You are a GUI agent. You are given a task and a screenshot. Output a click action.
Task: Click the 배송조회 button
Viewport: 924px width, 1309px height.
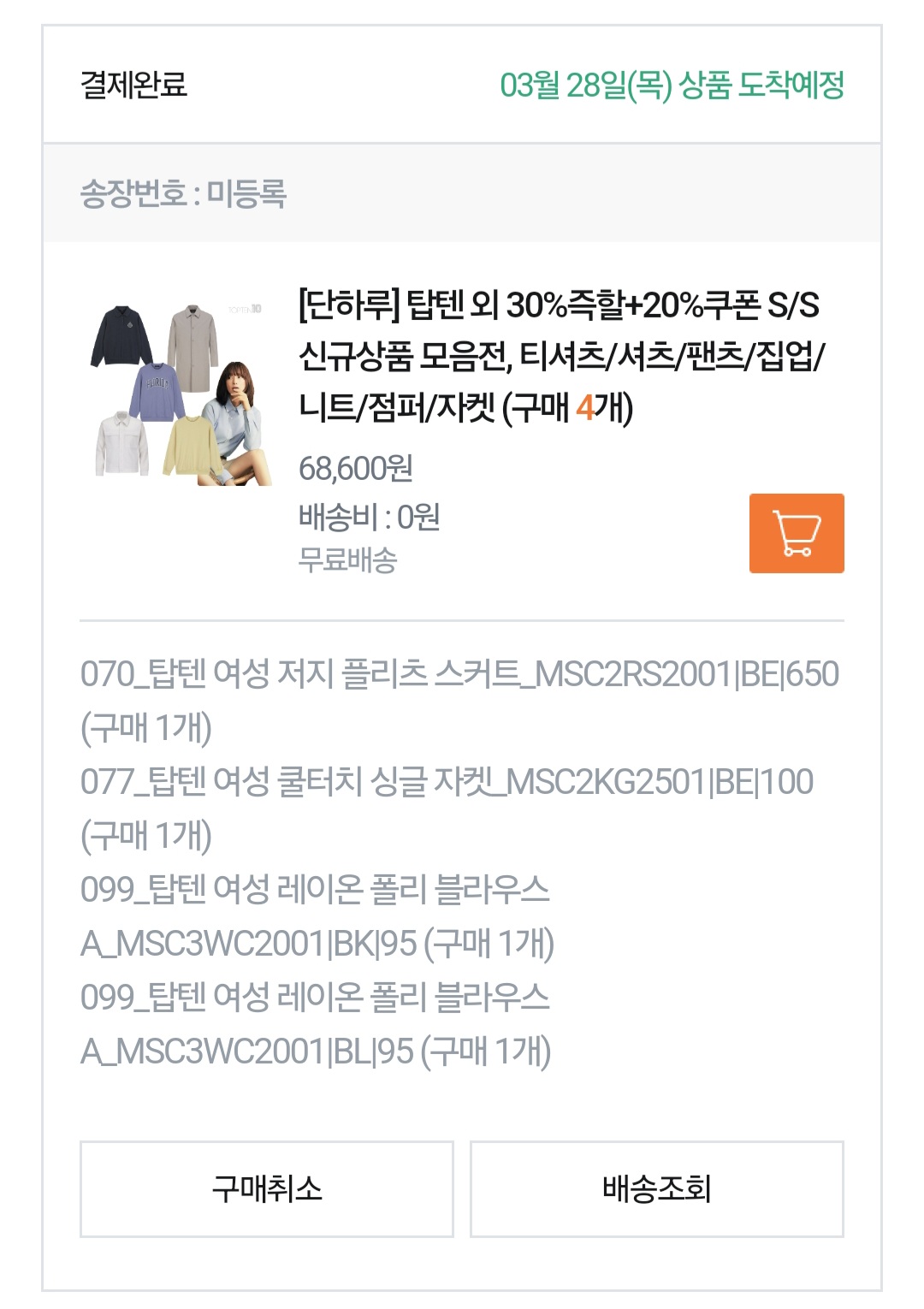[657, 1188]
